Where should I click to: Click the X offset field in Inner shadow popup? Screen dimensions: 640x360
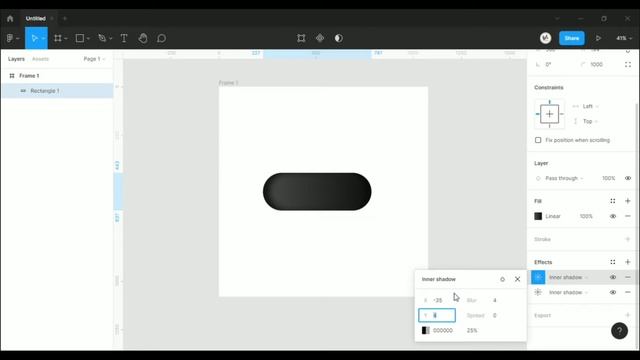[x=437, y=300]
